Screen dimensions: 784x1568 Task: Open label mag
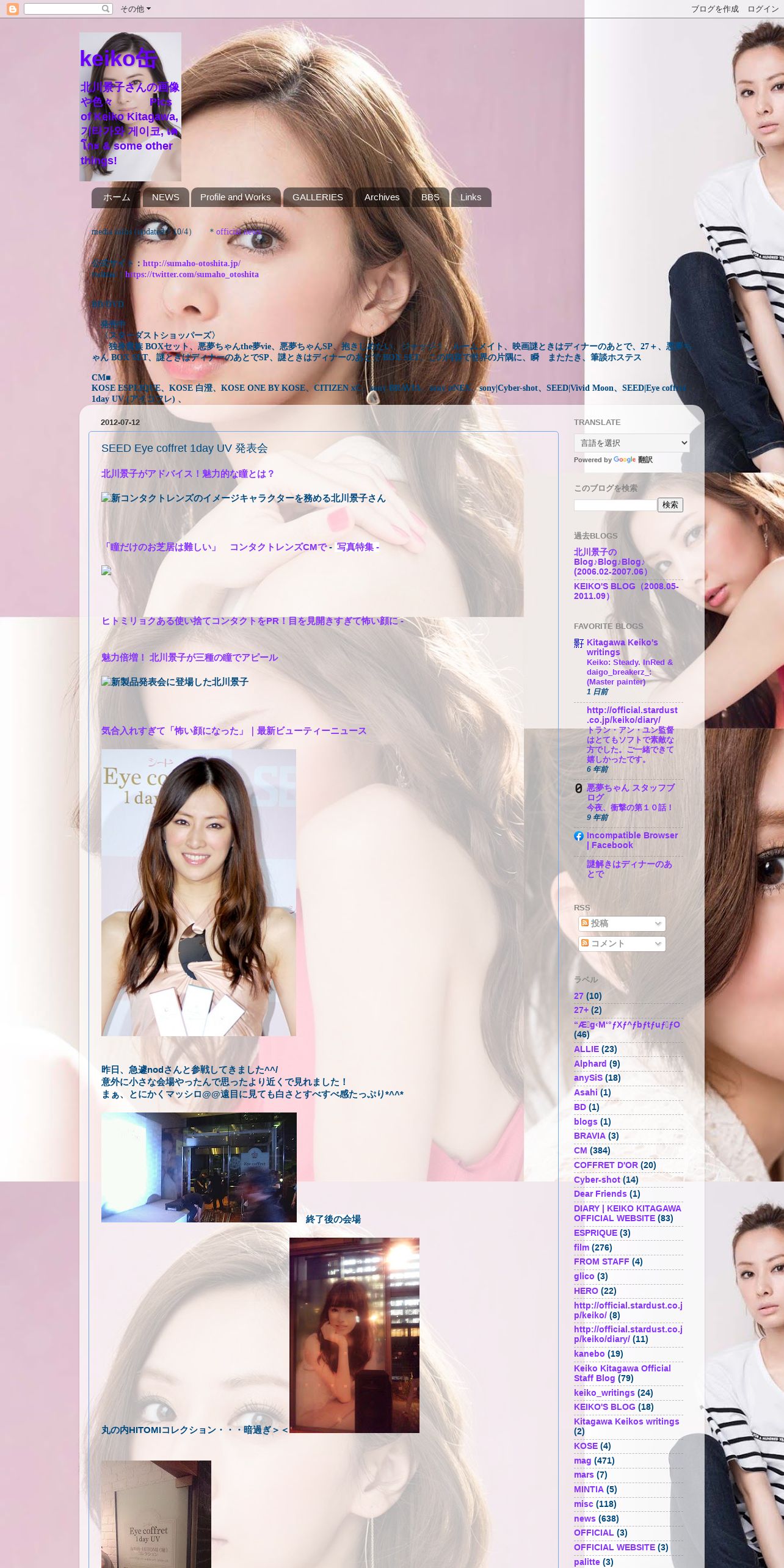[583, 1461]
